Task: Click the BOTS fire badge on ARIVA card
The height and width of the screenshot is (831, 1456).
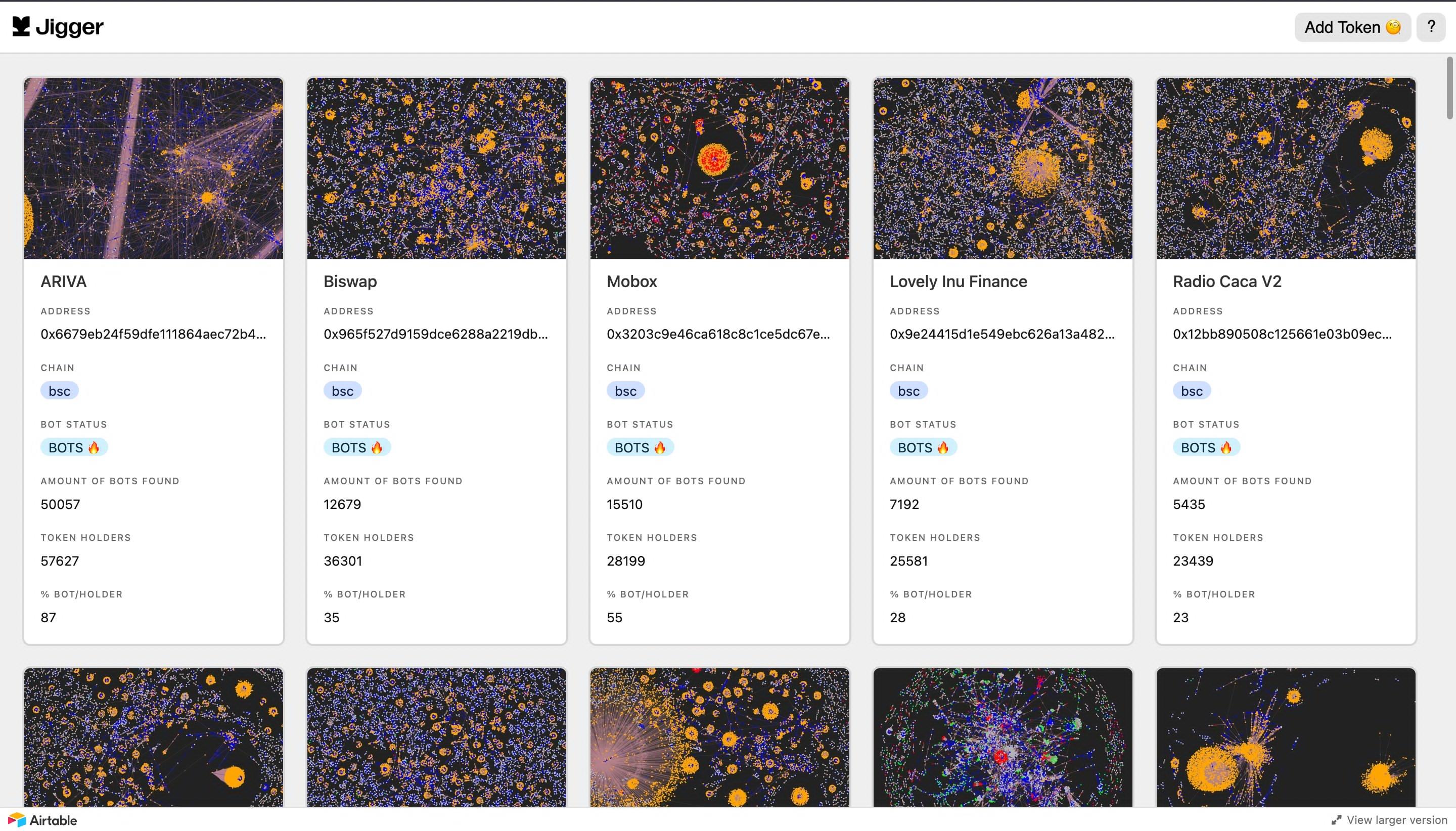Action: [x=74, y=447]
